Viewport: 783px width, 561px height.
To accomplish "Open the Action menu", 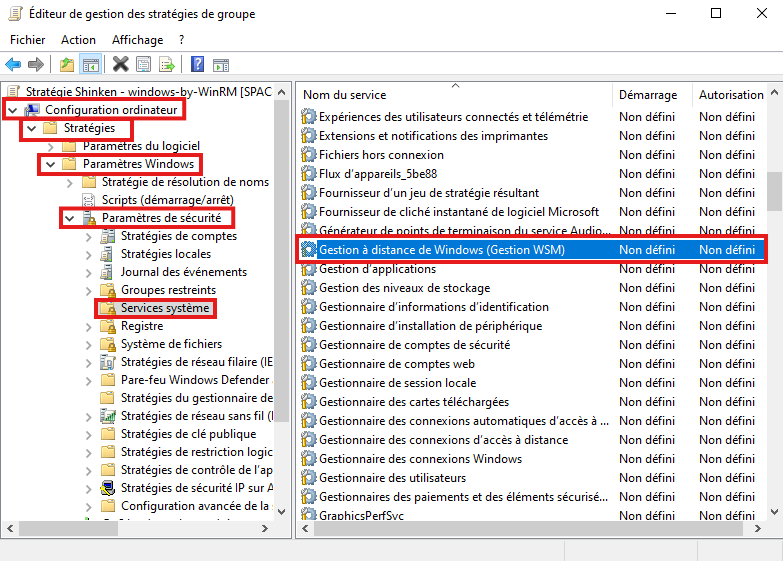I will click(x=78, y=40).
